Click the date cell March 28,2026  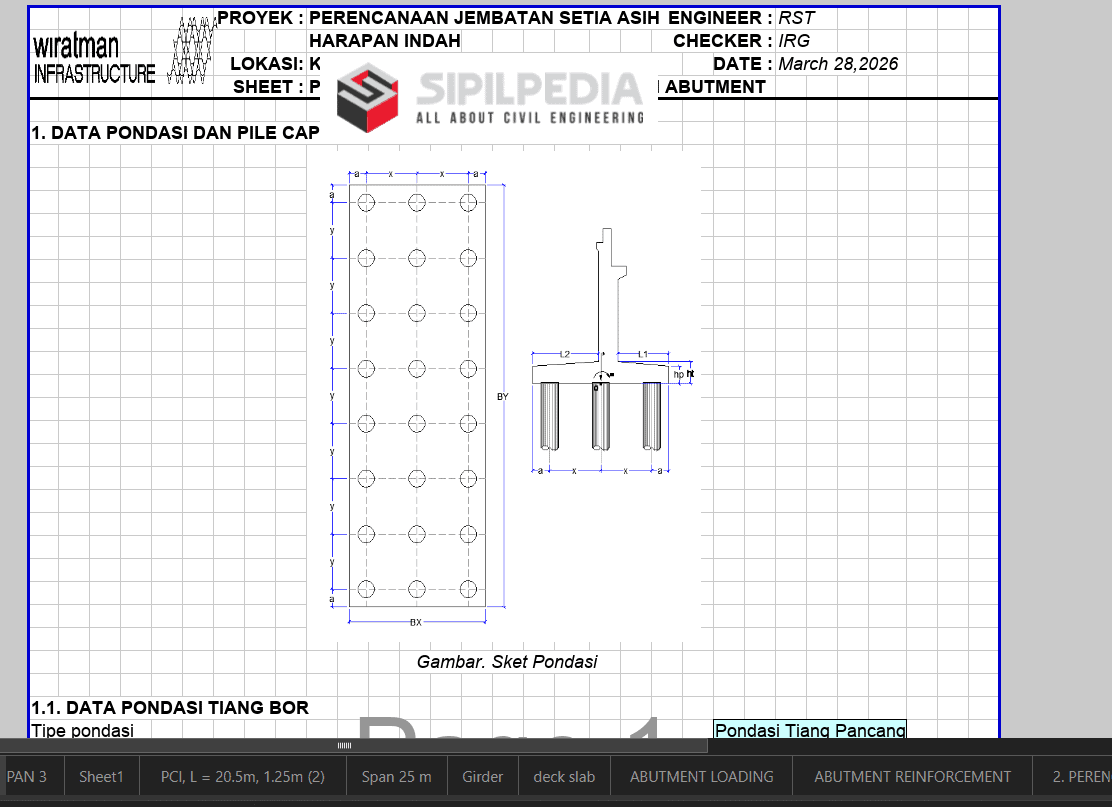click(838, 64)
